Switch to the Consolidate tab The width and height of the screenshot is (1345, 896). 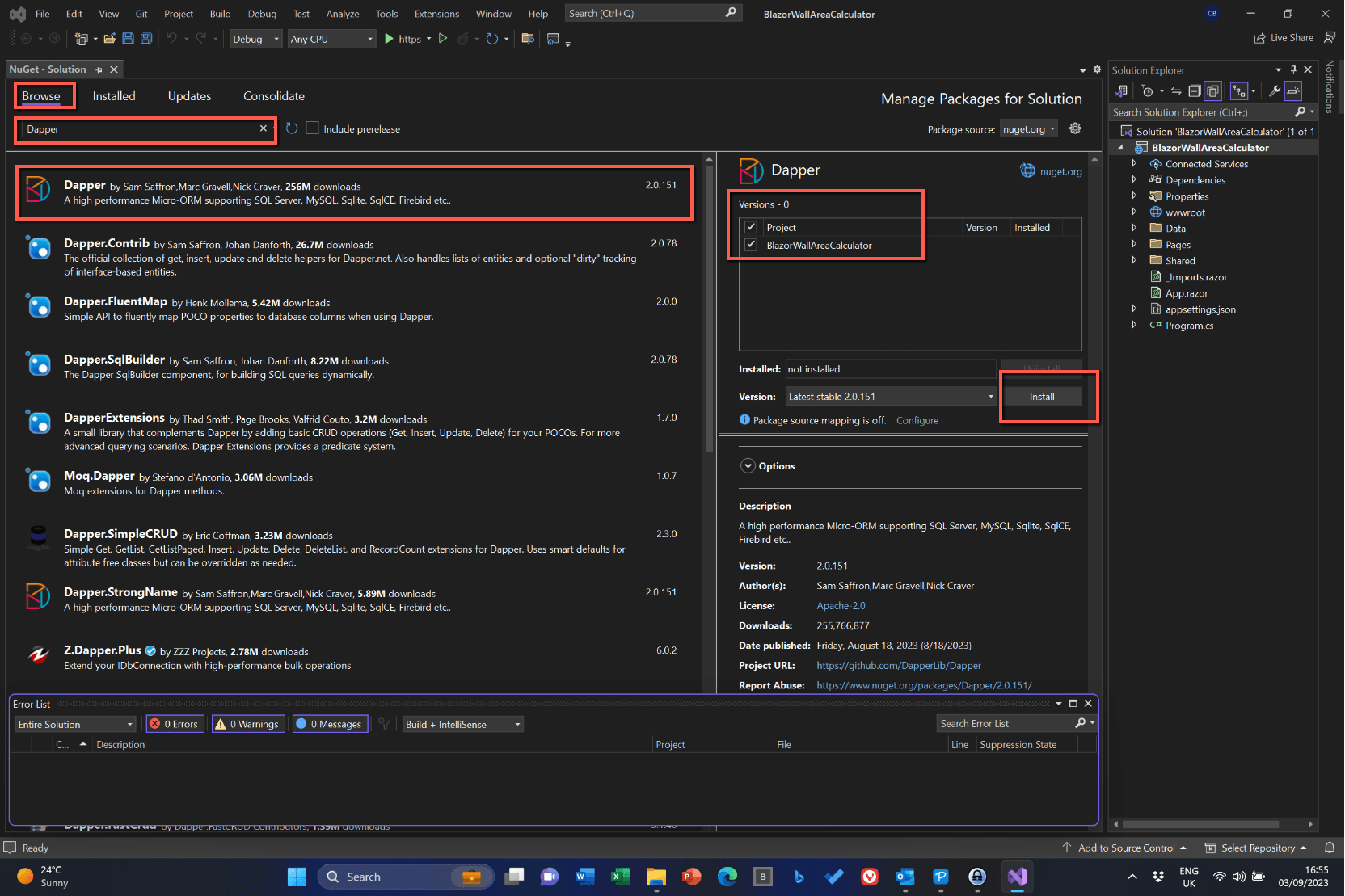click(274, 96)
